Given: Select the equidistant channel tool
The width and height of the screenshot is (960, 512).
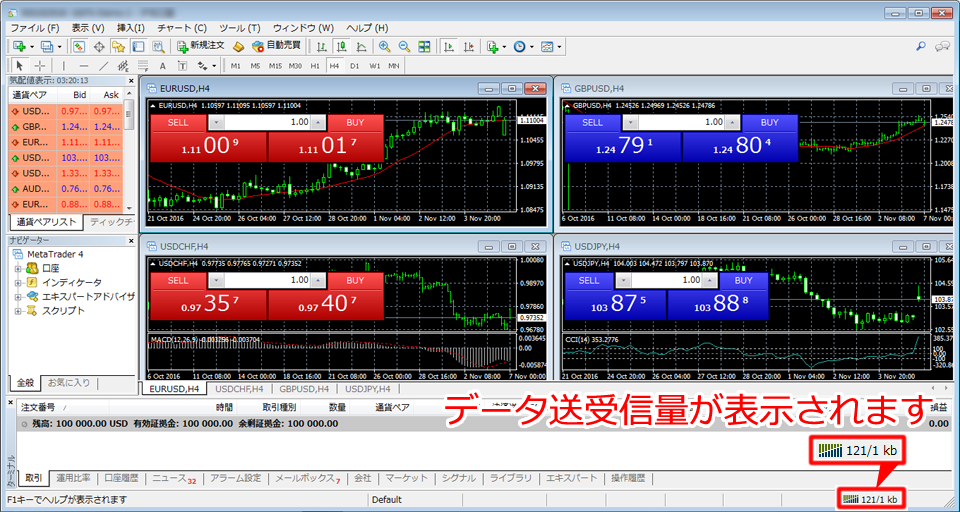Looking at the screenshot, I should [x=122, y=66].
